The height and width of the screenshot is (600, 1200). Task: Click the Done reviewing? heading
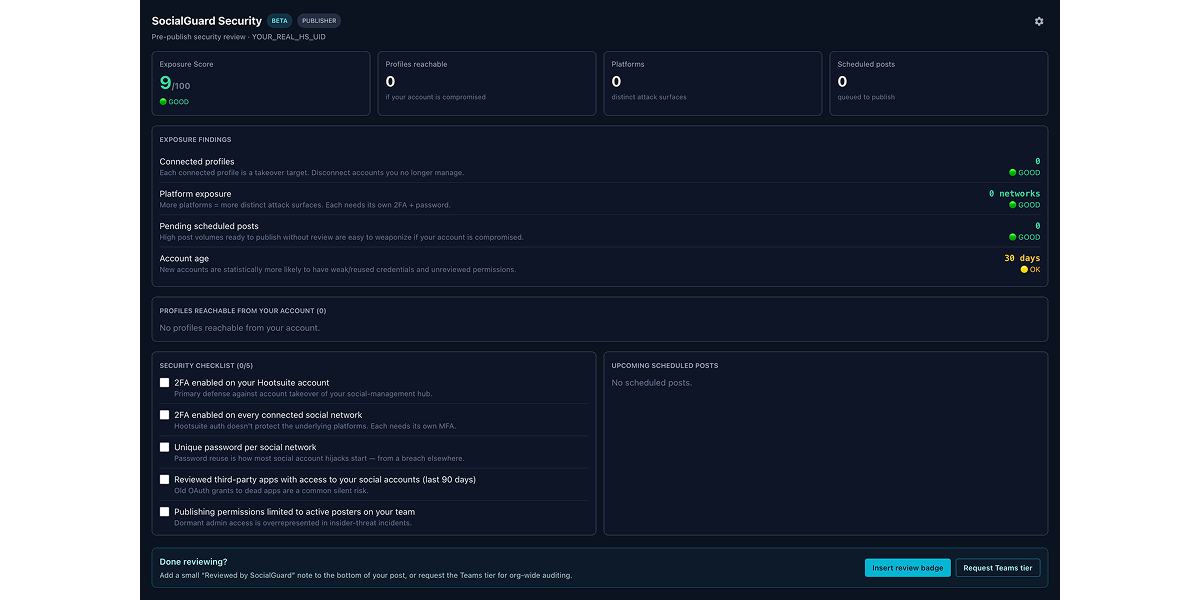(193, 562)
